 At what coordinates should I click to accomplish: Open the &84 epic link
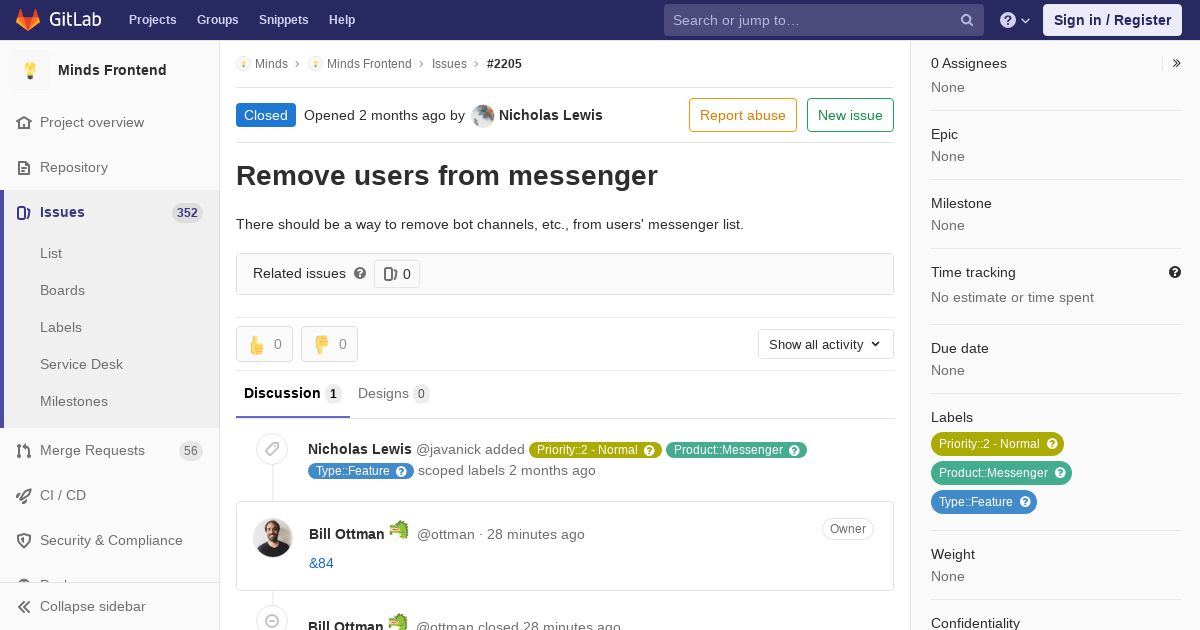(321, 563)
